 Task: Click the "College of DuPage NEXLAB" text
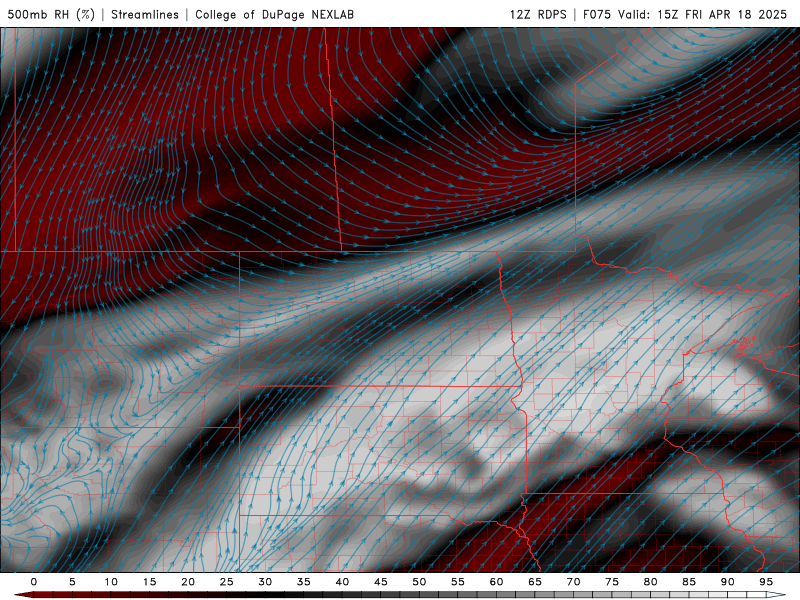[x=274, y=14]
